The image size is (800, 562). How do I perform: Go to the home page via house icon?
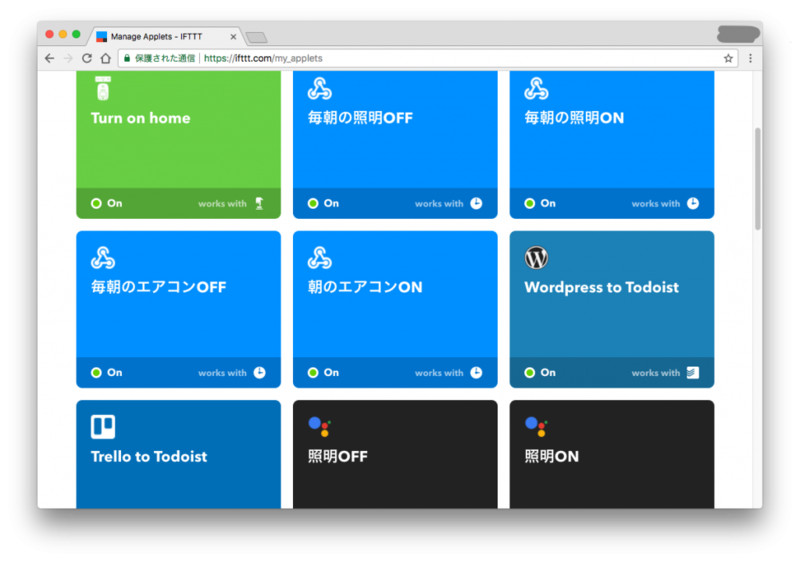[106, 58]
